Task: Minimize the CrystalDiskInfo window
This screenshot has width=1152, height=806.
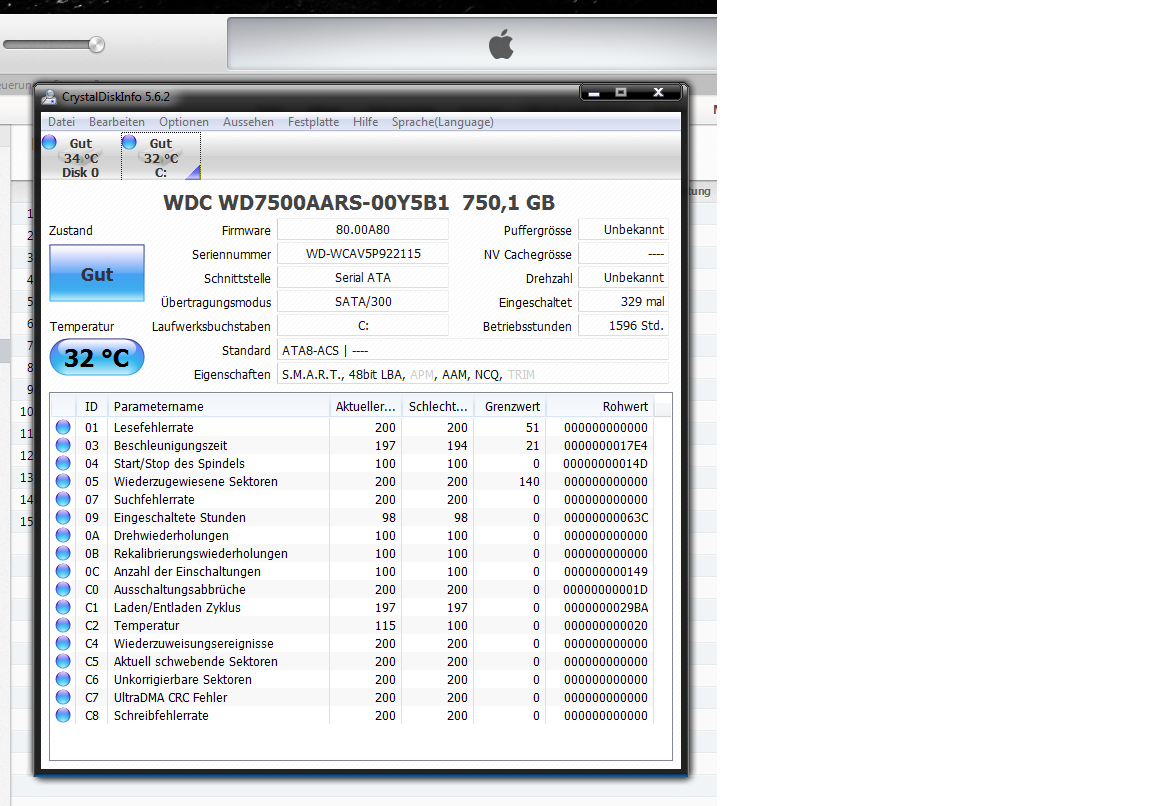Action: [x=594, y=92]
